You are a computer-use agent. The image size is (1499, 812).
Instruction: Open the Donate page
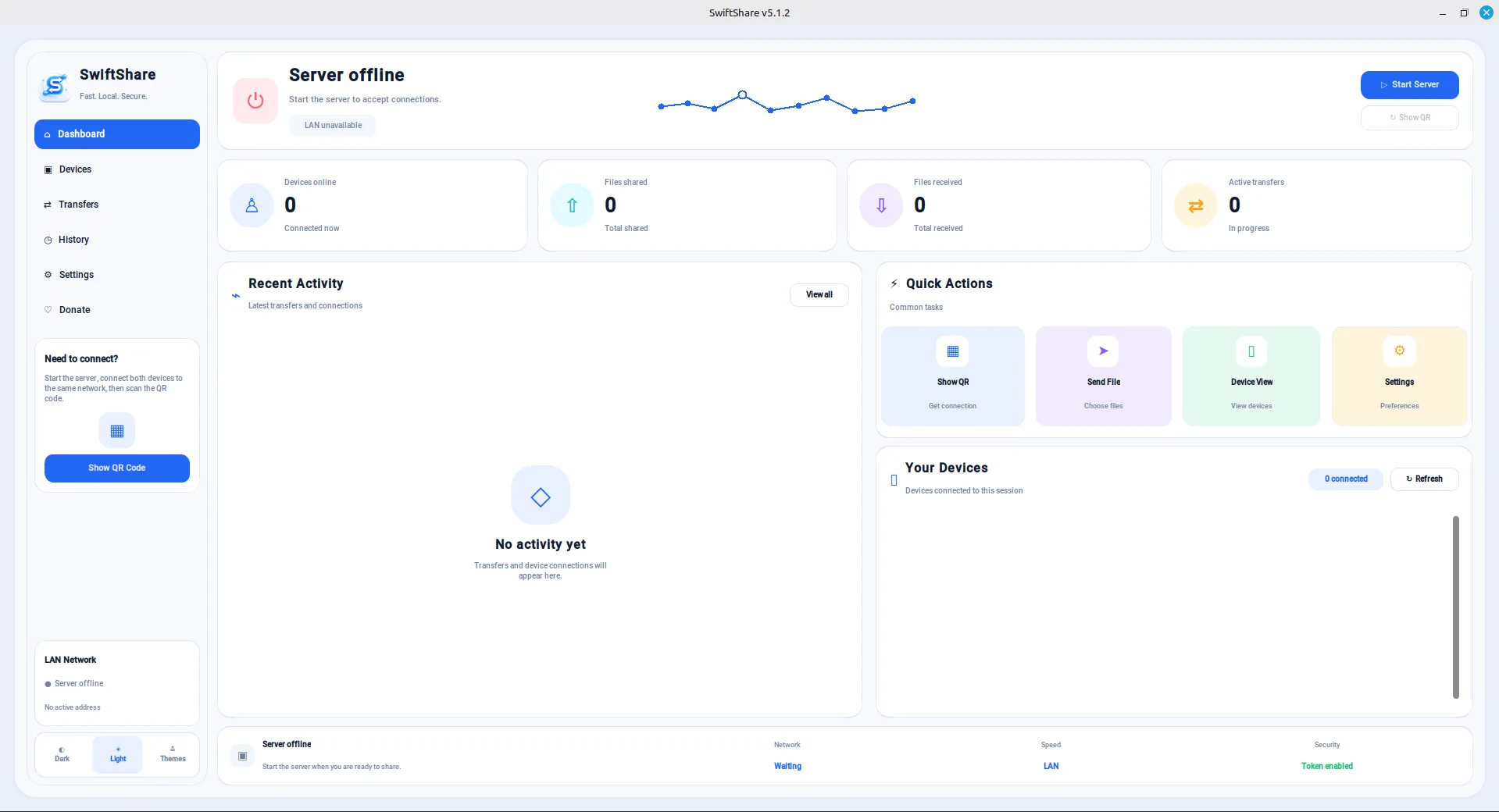pos(117,310)
